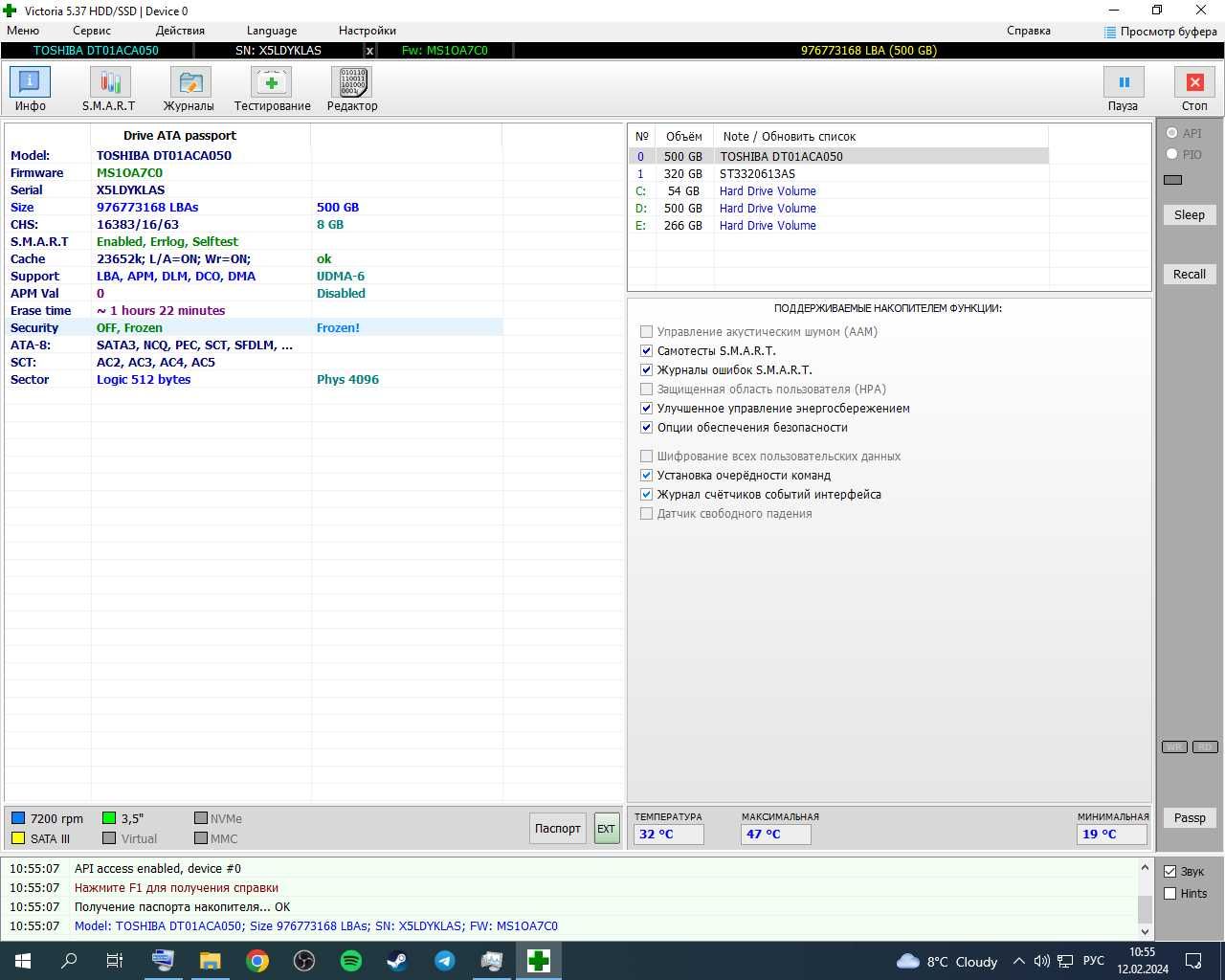The image size is (1225, 980).
Task: Open File Explorer from the taskbar
Action: (210, 961)
